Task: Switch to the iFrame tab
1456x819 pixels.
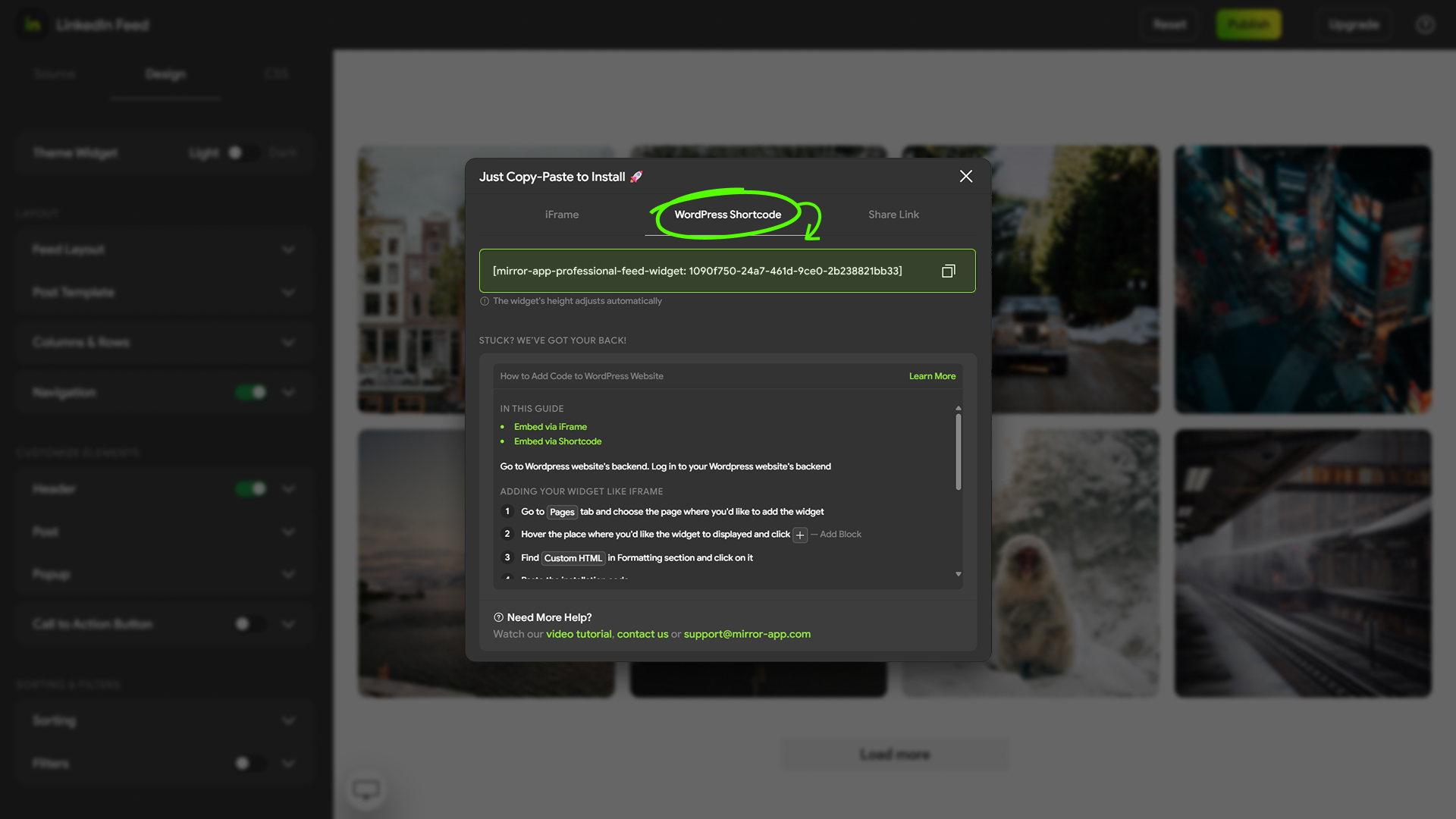Action: pyautogui.click(x=561, y=215)
